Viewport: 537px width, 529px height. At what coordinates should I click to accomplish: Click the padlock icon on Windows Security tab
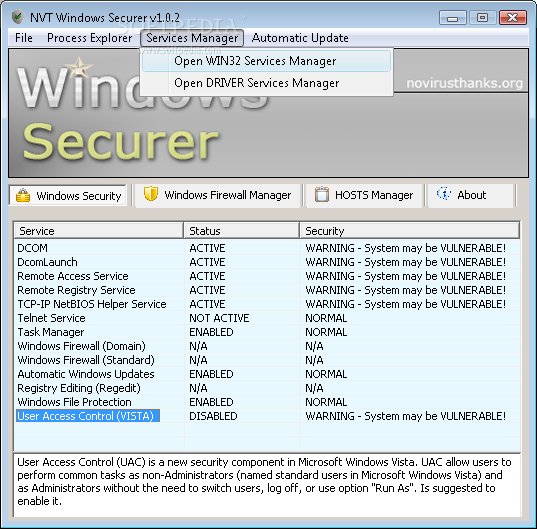tap(23, 196)
